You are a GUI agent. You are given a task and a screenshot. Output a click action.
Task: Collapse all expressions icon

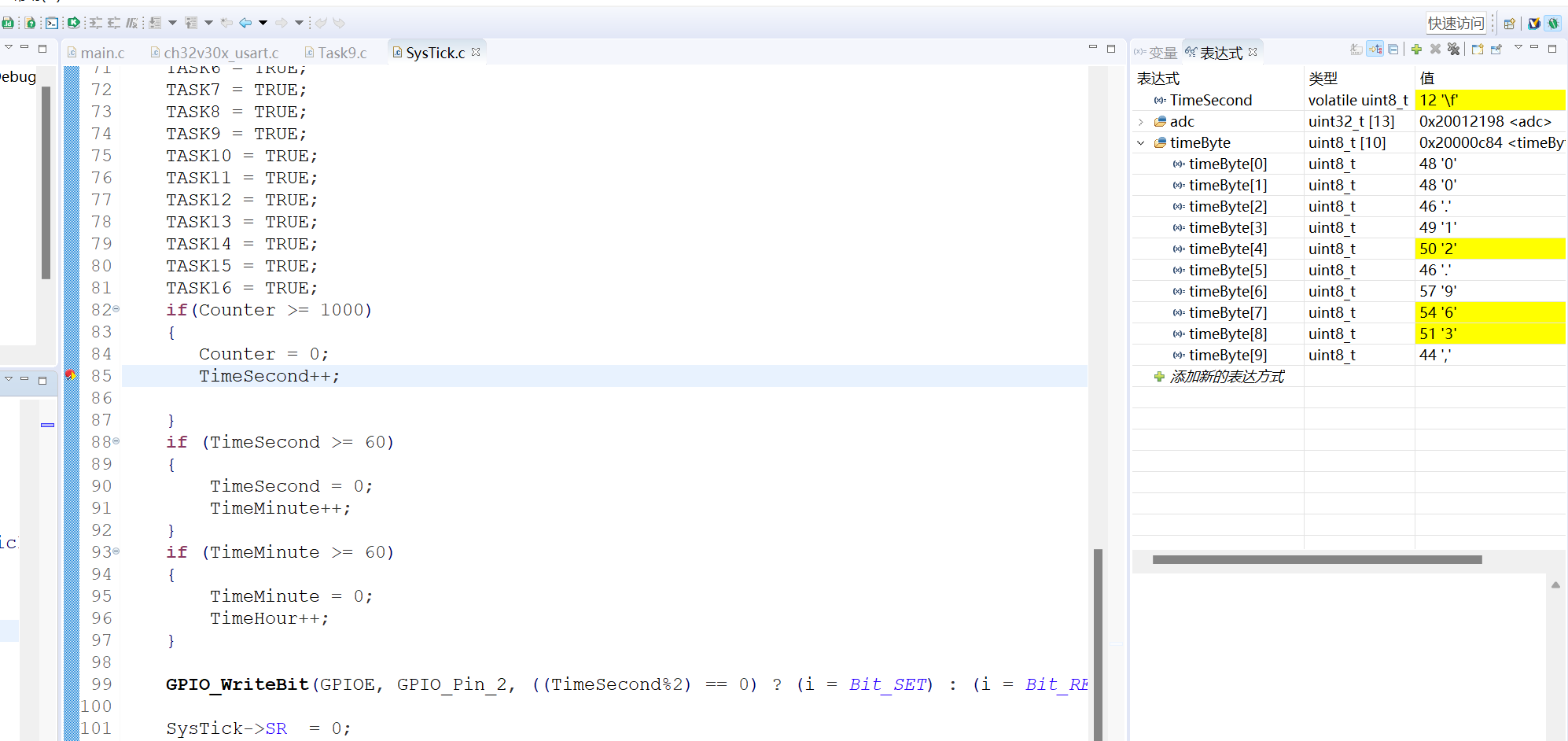(1393, 50)
